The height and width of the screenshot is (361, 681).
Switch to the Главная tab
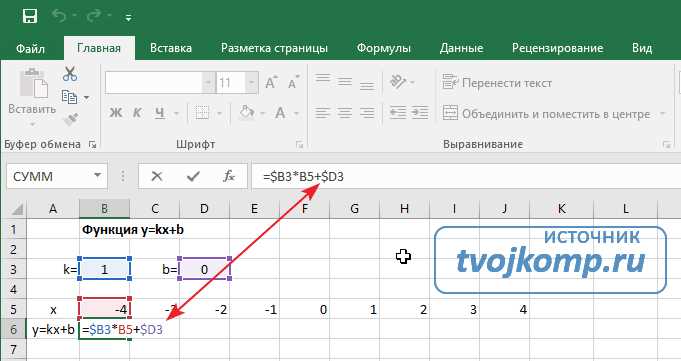[99, 48]
